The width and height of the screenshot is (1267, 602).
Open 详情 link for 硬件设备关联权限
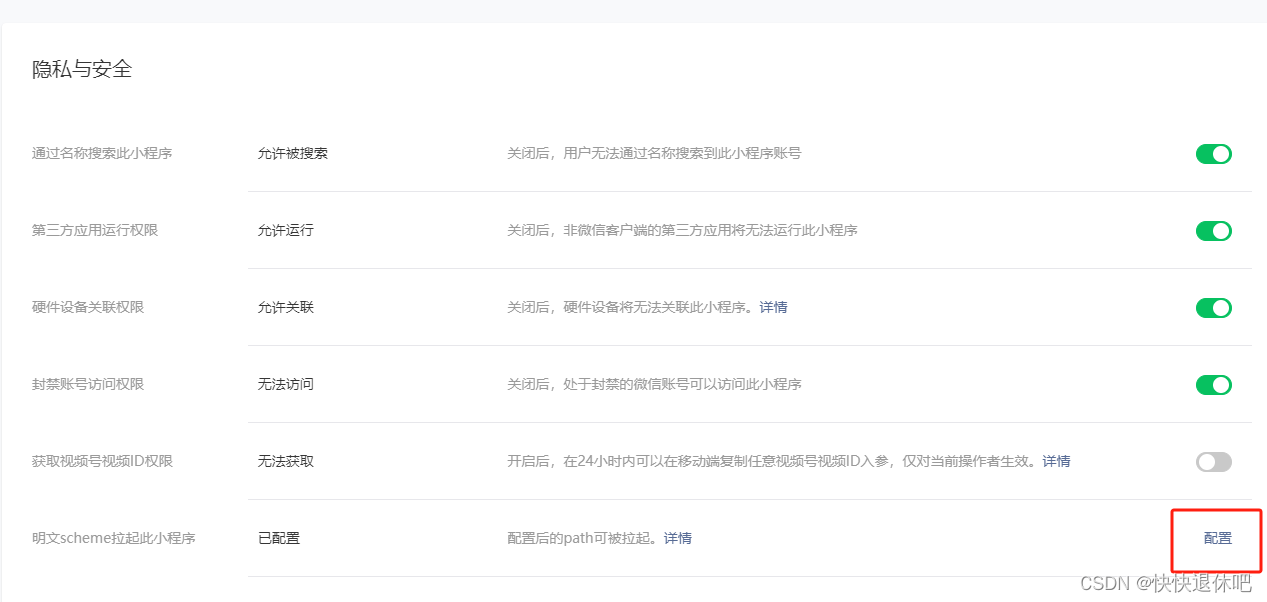(x=773, y=307)
